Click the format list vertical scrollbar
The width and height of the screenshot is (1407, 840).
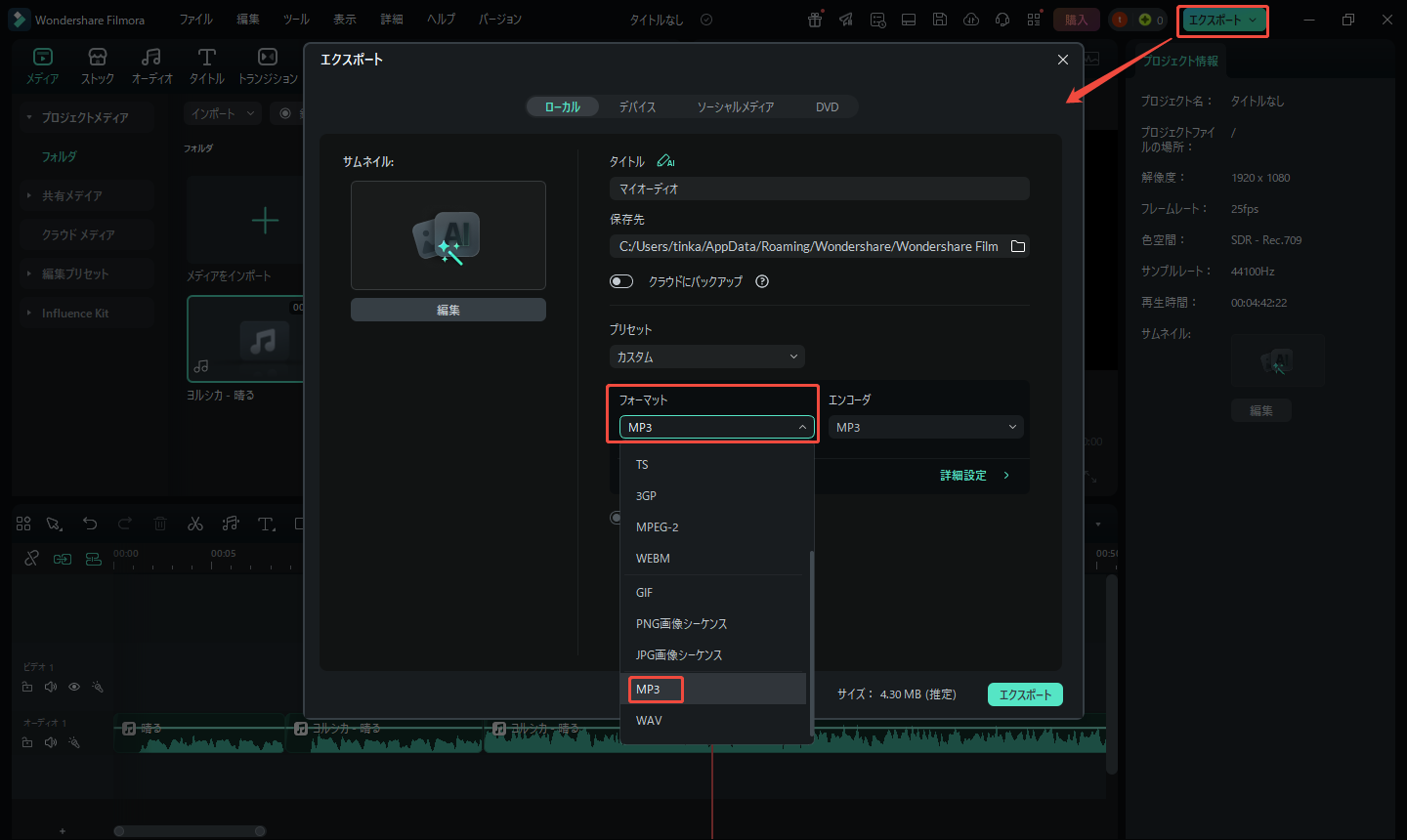[x=811, y=642]
